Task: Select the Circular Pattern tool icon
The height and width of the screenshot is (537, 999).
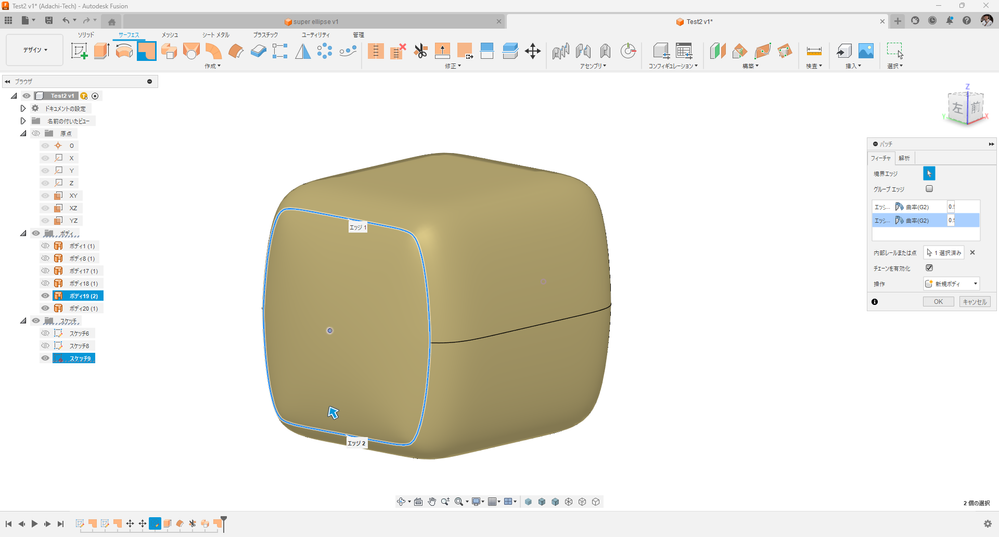Action: (x=325, y=51)
